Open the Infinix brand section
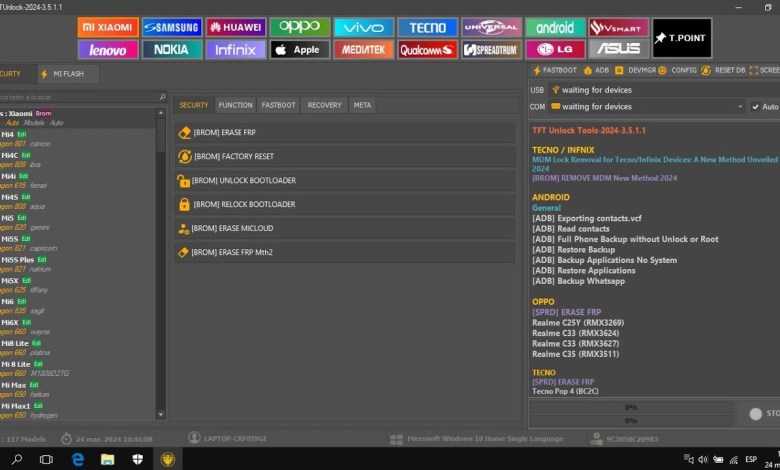Viewport: 780px width, 470px height. click(x=236, y=50)
